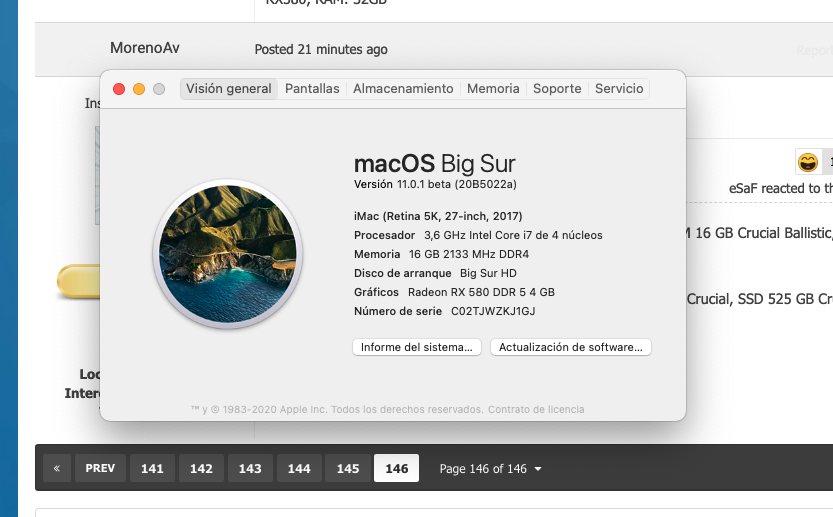Screen dimensions: 833x517
Task: Go to forum page 142
Action: click(201, 468)
